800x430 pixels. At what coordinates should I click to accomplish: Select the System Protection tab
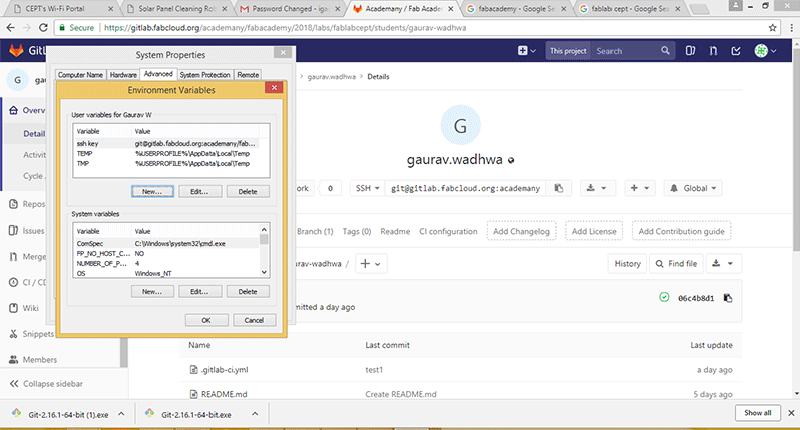tap(205, 74)
